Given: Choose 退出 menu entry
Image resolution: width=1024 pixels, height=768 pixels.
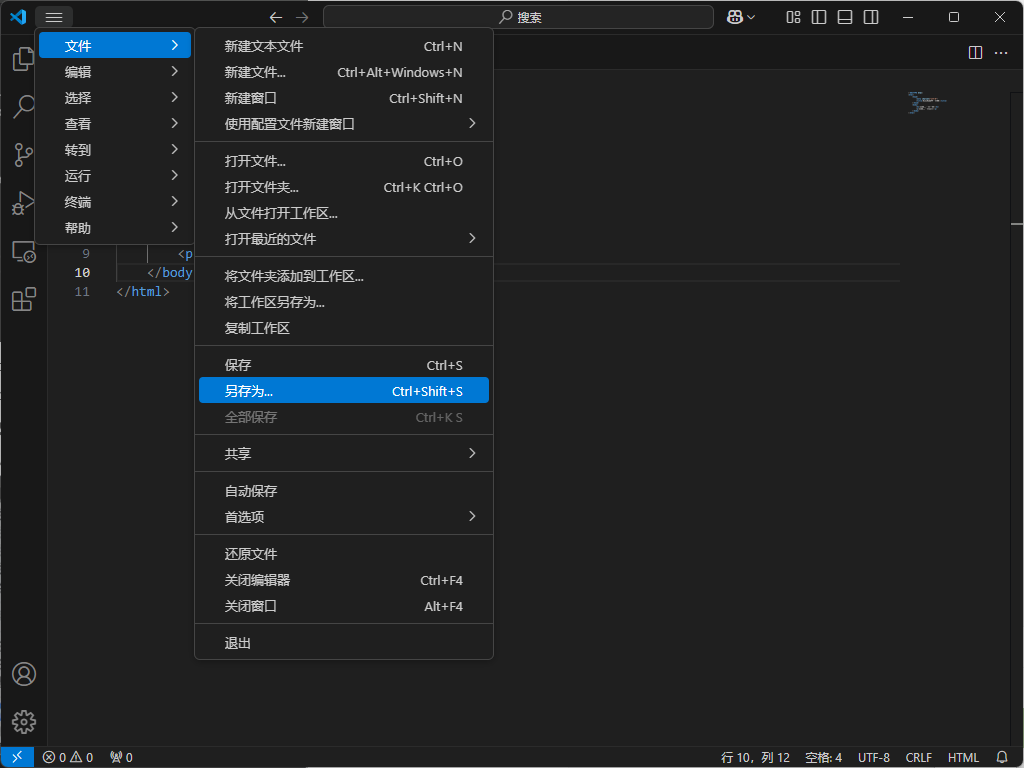Looking at the screenshot, I should [344, 643].
